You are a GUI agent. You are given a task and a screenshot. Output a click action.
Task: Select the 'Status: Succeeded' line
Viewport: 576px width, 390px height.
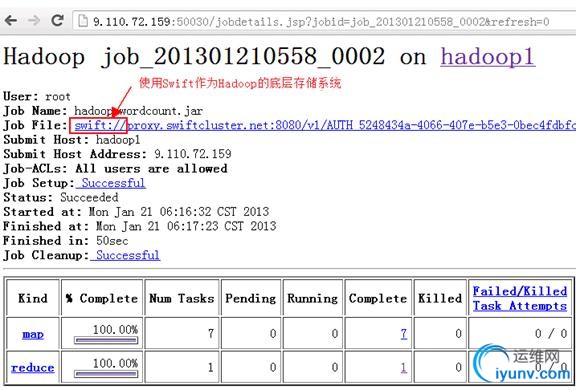coord(61,197)
